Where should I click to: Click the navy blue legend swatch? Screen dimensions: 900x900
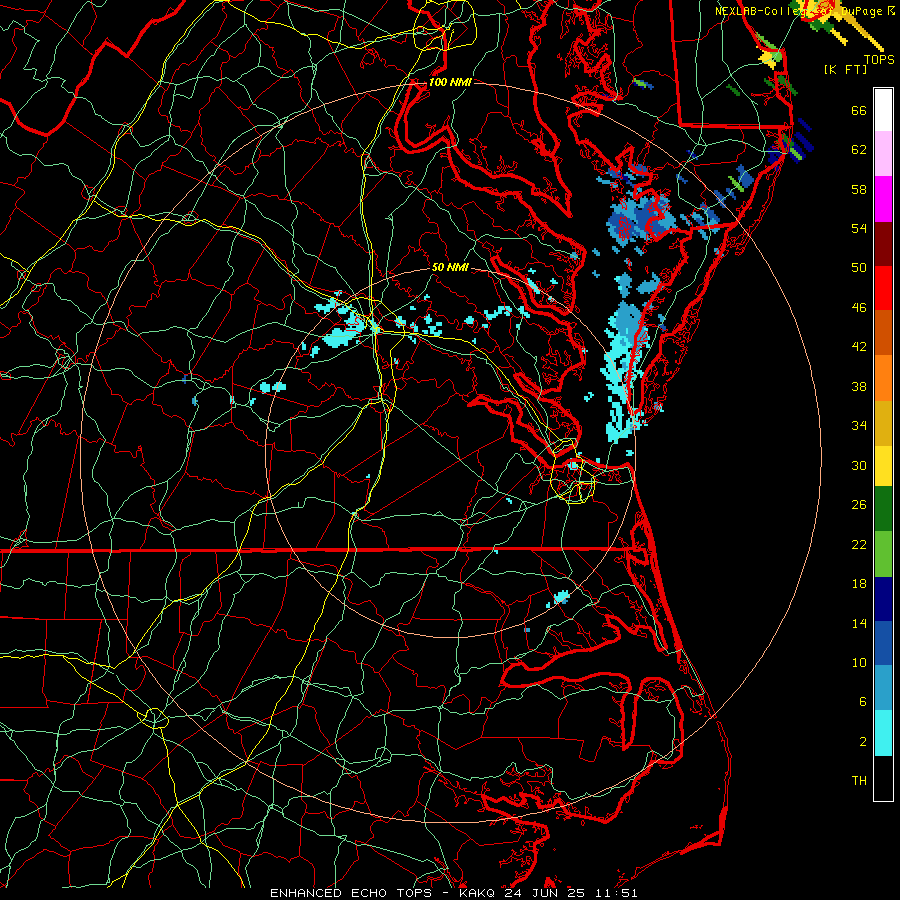(x=883, y=599)
